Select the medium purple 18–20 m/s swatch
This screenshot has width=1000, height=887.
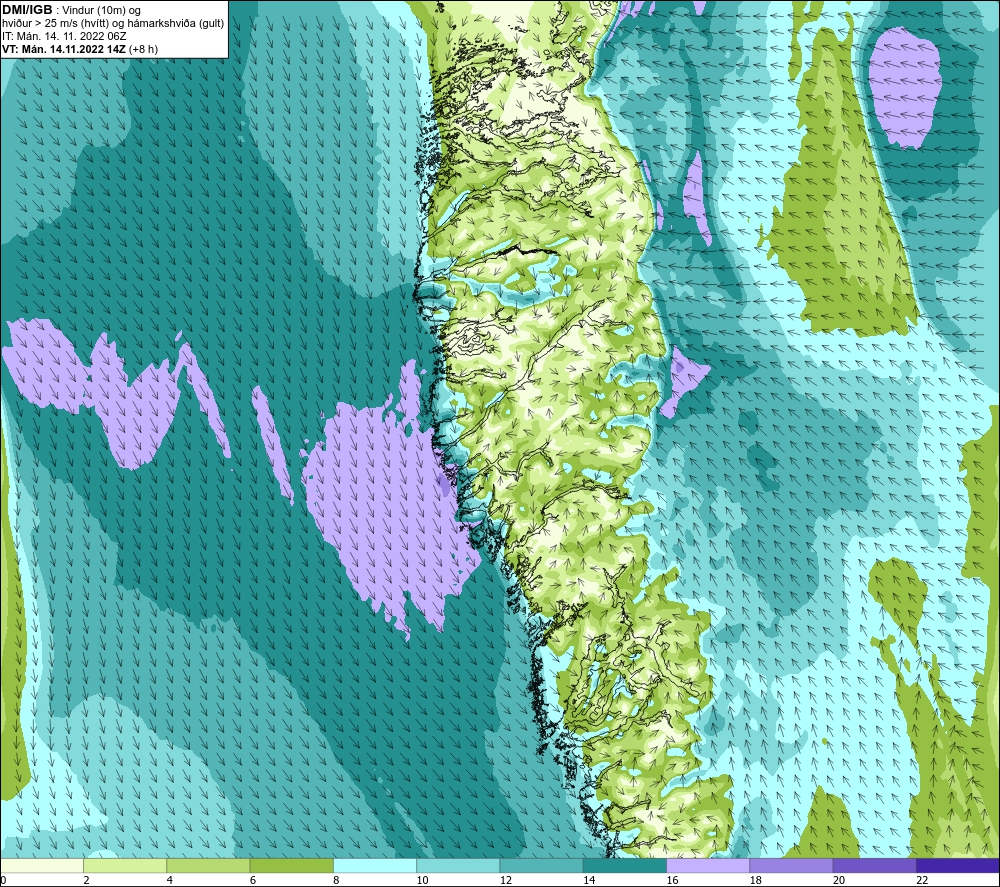point(791,865)
